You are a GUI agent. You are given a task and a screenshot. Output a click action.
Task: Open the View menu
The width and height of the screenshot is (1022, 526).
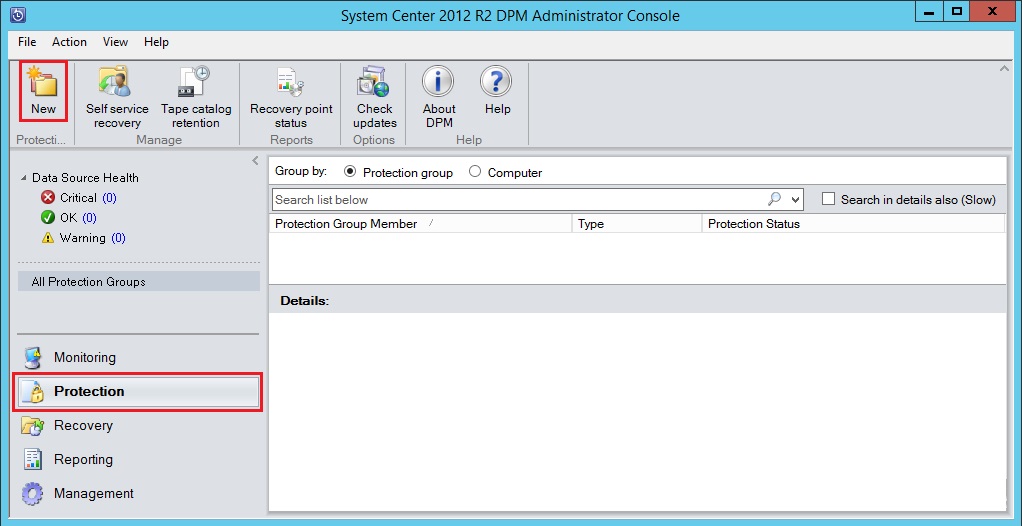point(115,42)
